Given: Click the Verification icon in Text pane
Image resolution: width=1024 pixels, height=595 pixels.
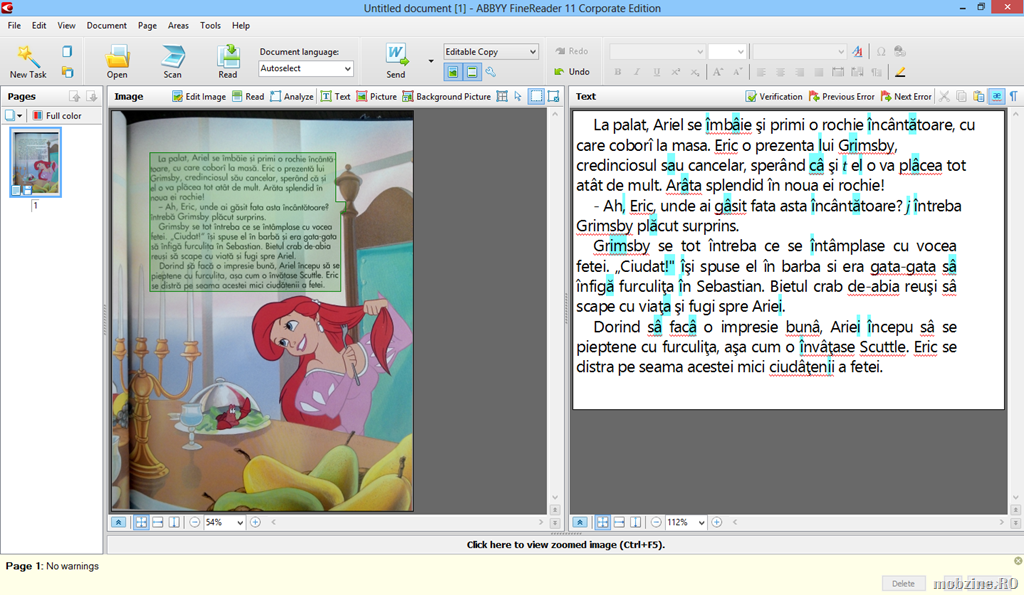Looking at the screenshot, I should click(x=774, y=97).
